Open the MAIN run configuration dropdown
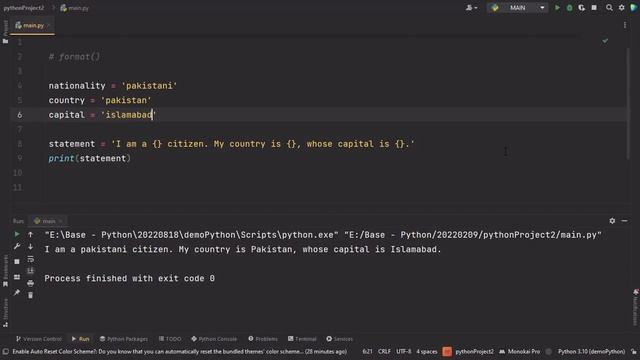This screenshot has height=360, width=640. tap(518, 8)
